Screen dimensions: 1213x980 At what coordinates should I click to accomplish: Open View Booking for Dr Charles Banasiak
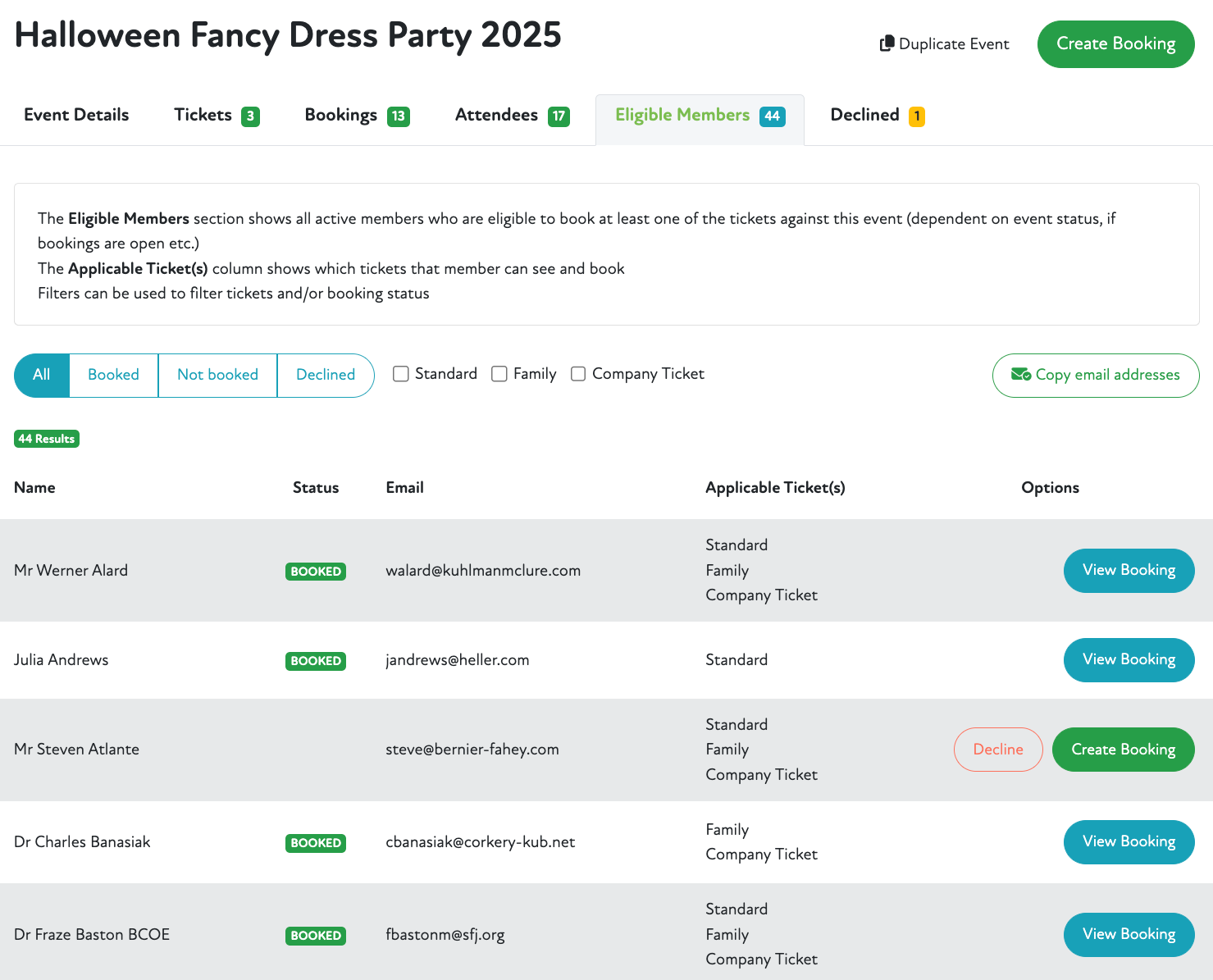click(x=1129, y=842)
